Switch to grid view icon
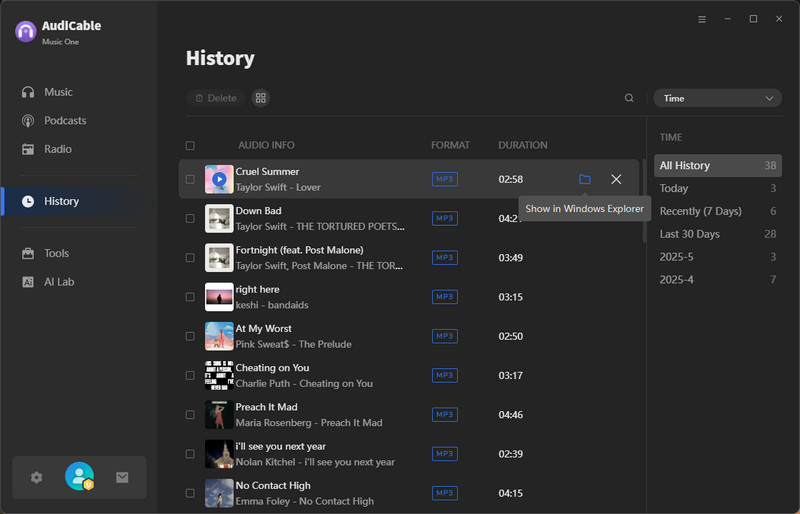 pyautogui.click(x=261, y=98)
